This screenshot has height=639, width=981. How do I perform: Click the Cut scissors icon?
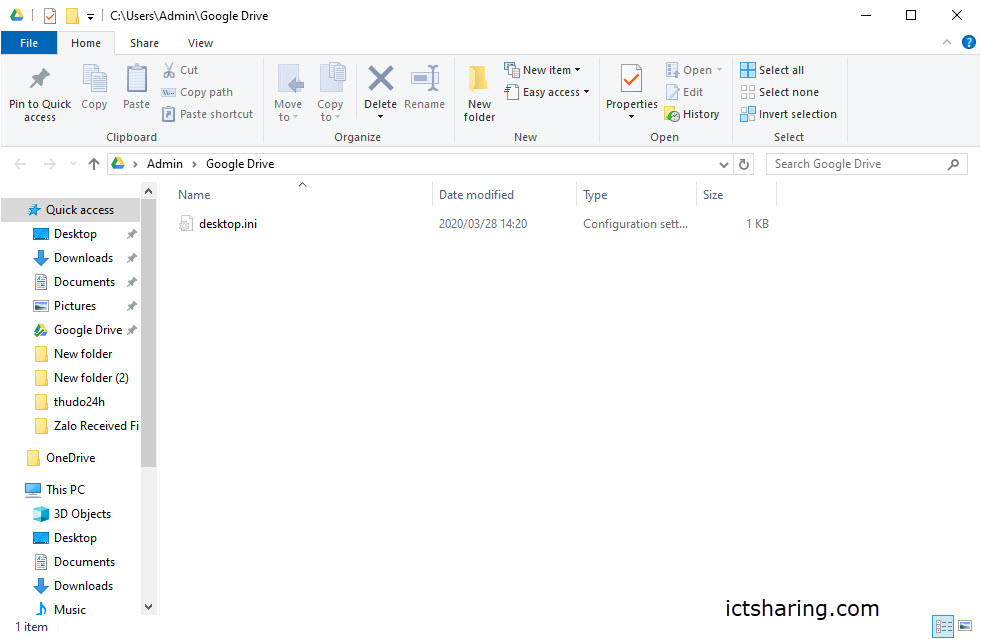tap(169, 69)
